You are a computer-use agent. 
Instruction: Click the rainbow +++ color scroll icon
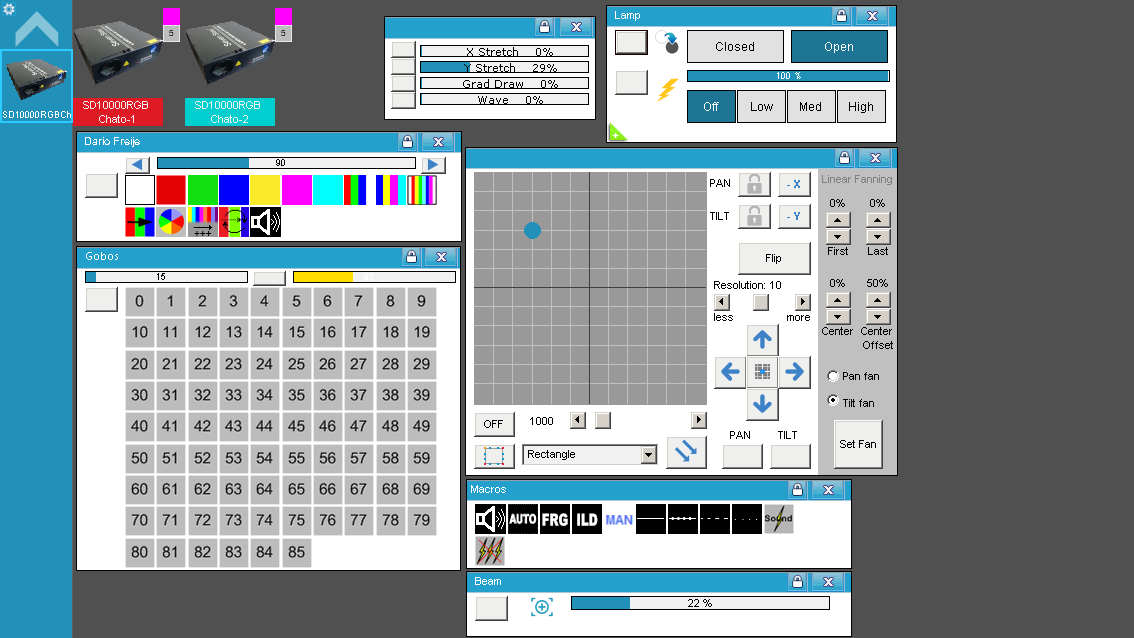click(202, 221)
